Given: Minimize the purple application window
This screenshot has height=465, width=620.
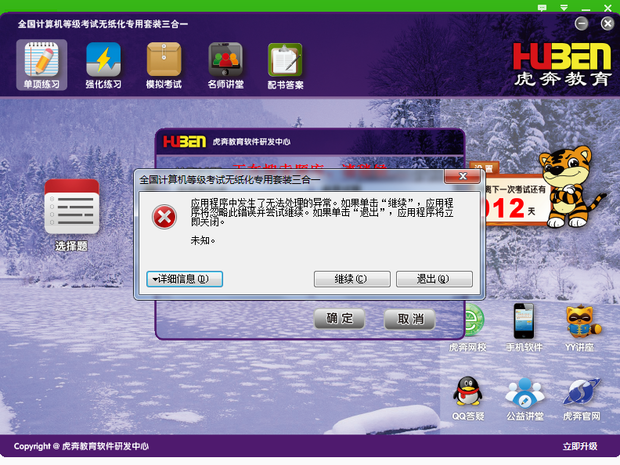Looking at the screenshot, I should point(581,24).
